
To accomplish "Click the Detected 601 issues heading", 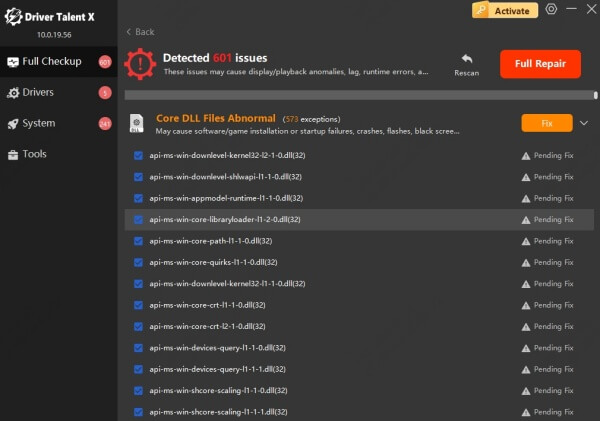I will point(215,58).
